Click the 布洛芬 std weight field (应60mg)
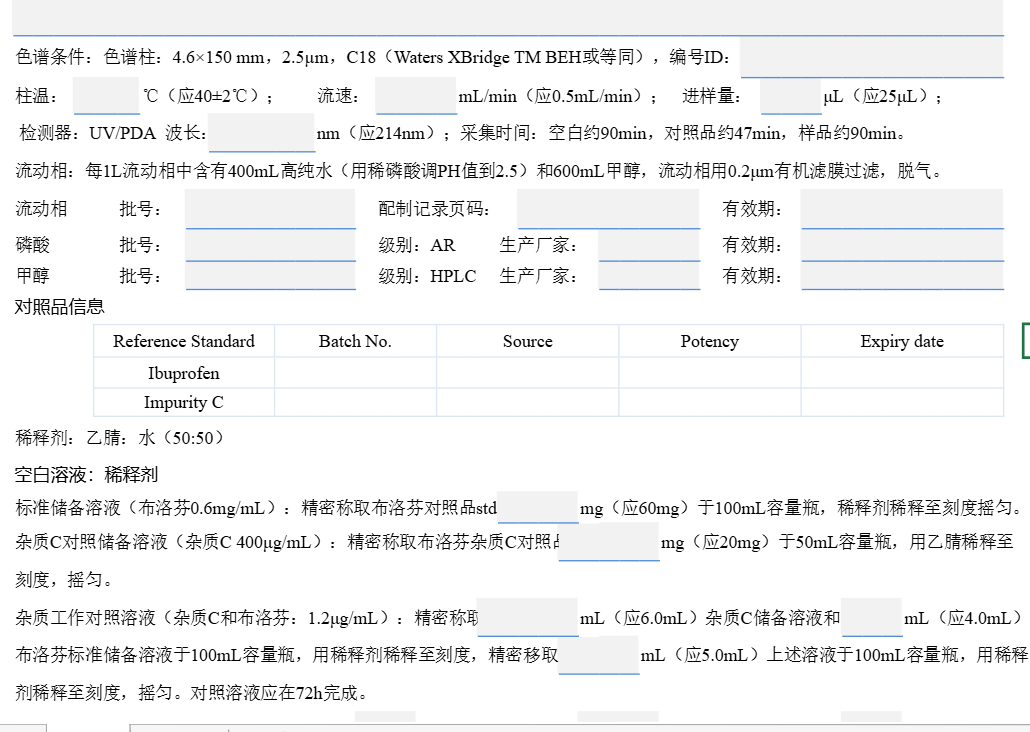This screenshot has width=1030, height=732. (538, 507)
